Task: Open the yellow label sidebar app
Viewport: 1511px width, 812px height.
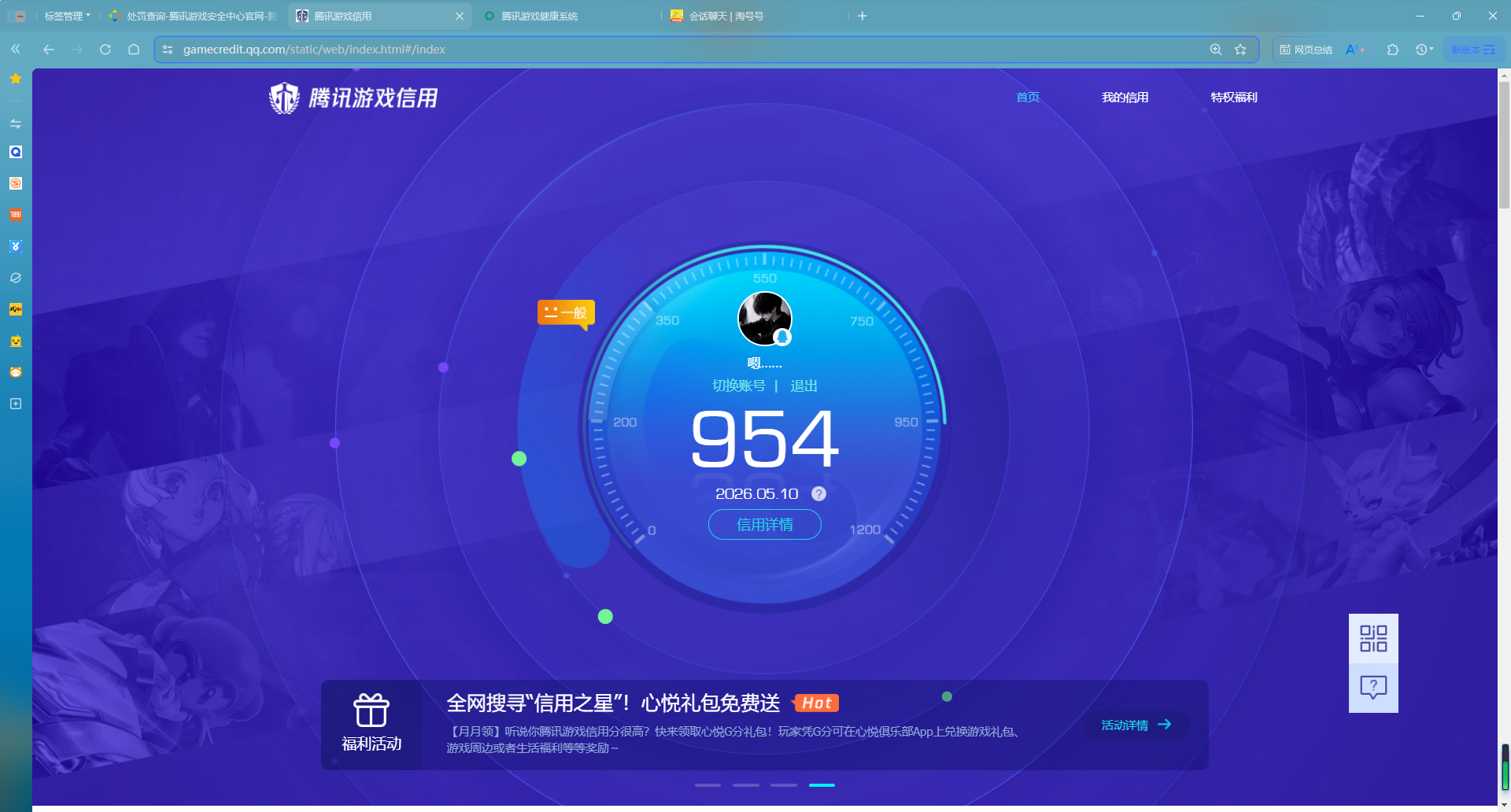Action: pyautogui.click(x=16, y=309)
